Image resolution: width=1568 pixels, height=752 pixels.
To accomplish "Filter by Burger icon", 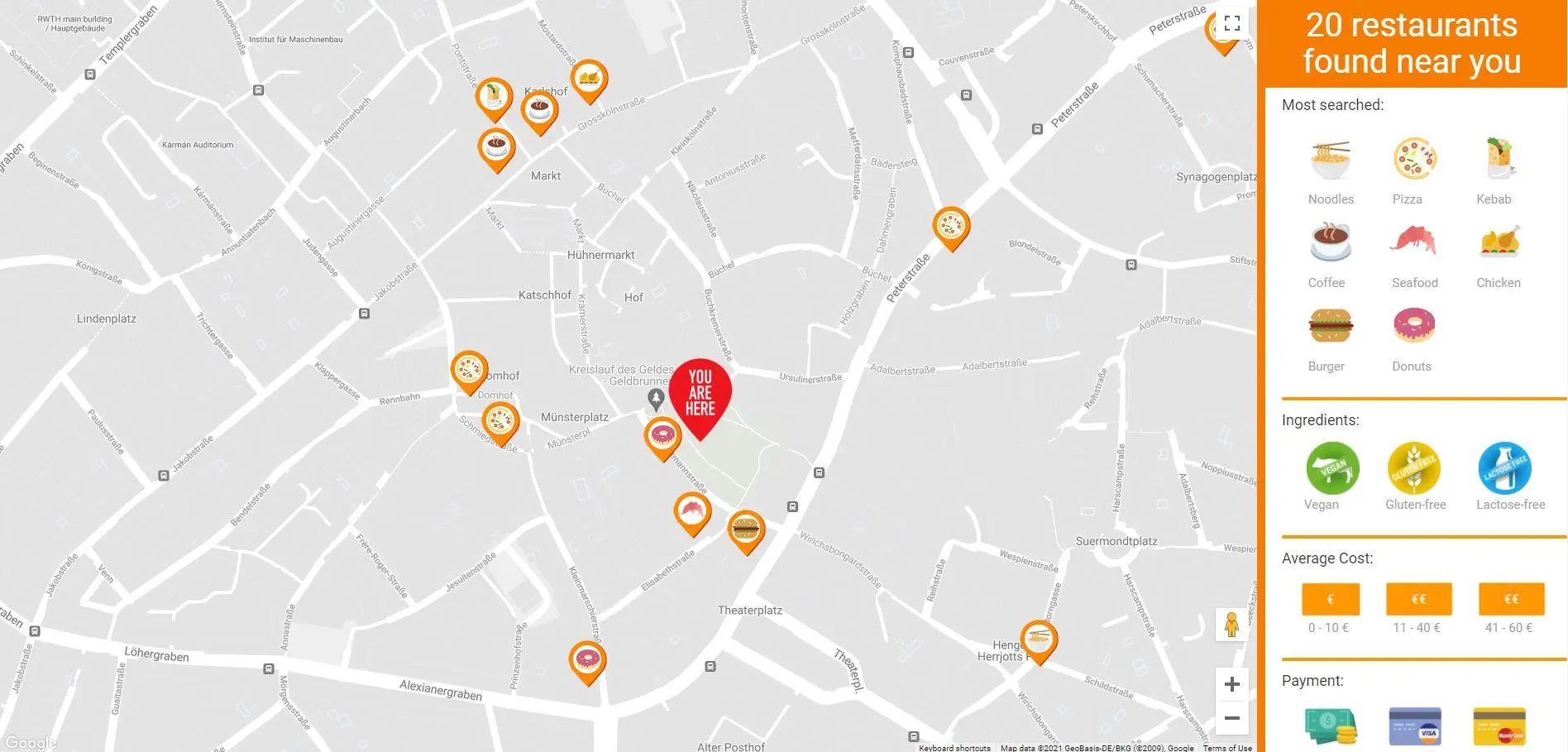I will click(1331, 326).
